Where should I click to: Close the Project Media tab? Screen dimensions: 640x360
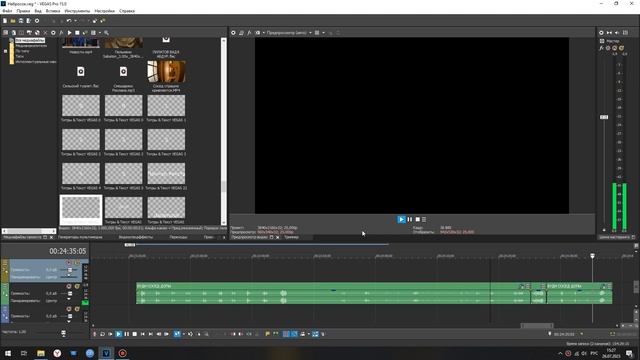(x=51, y=237)
